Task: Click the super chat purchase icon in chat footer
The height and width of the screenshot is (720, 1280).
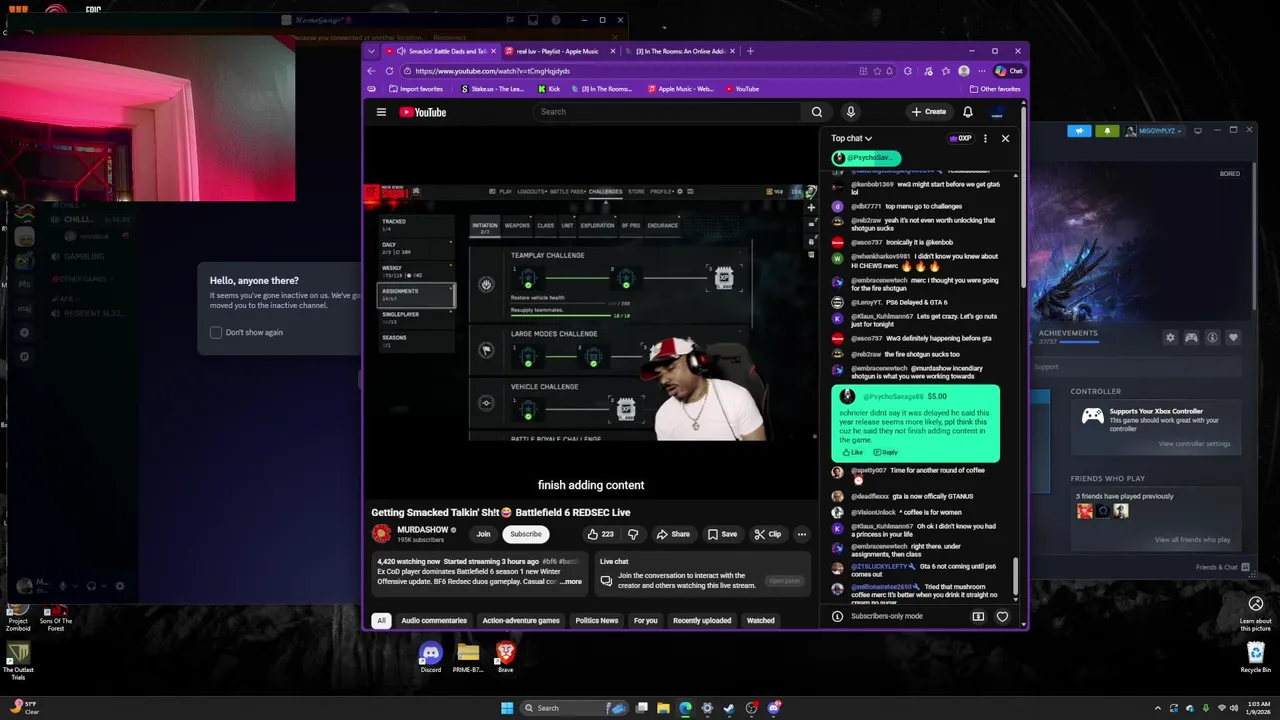Action: click(978, 617)
